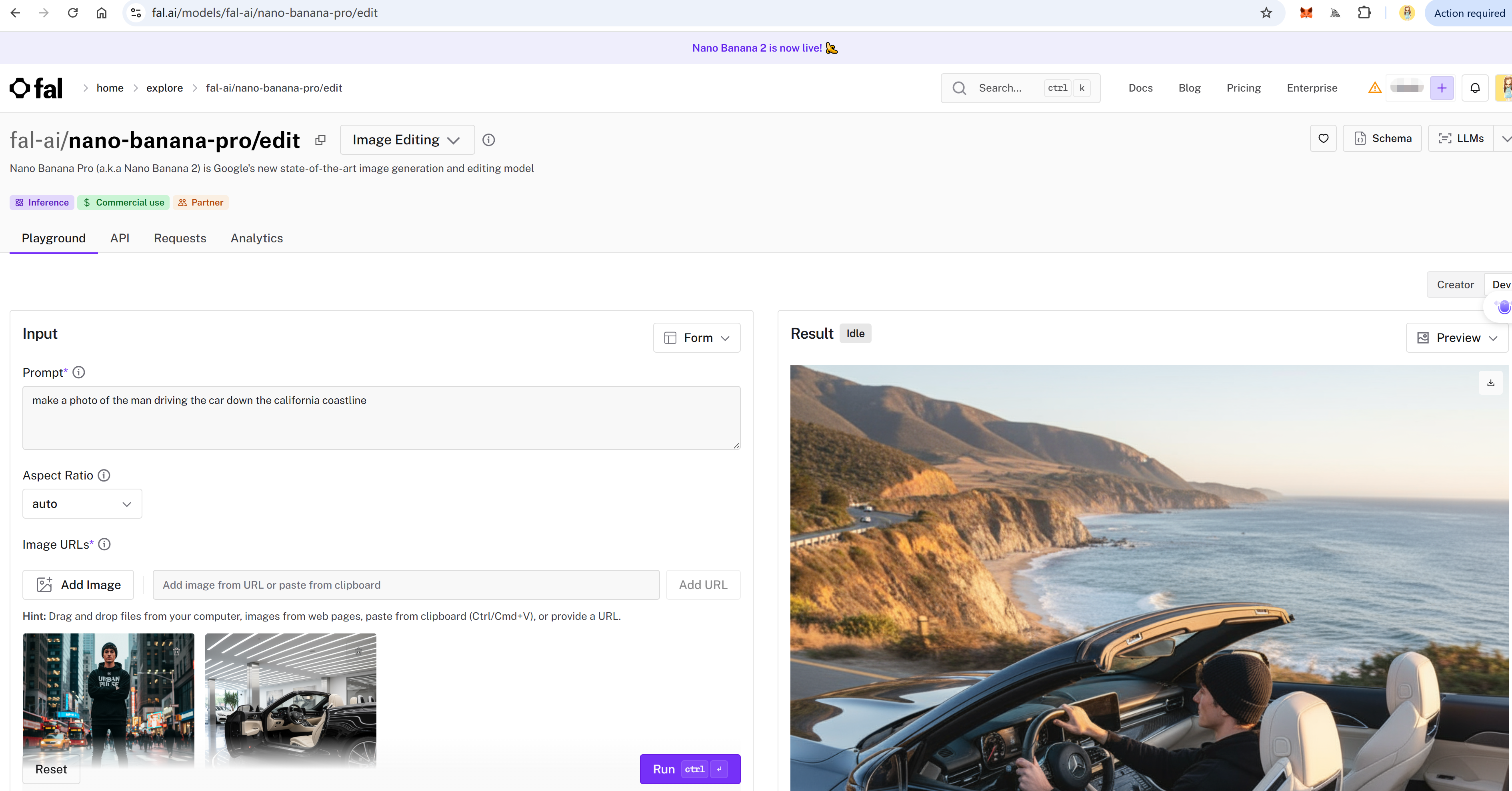1512x791 pixels.
Task: Bookmark this page with the star icon
Action: [1266, 13]
